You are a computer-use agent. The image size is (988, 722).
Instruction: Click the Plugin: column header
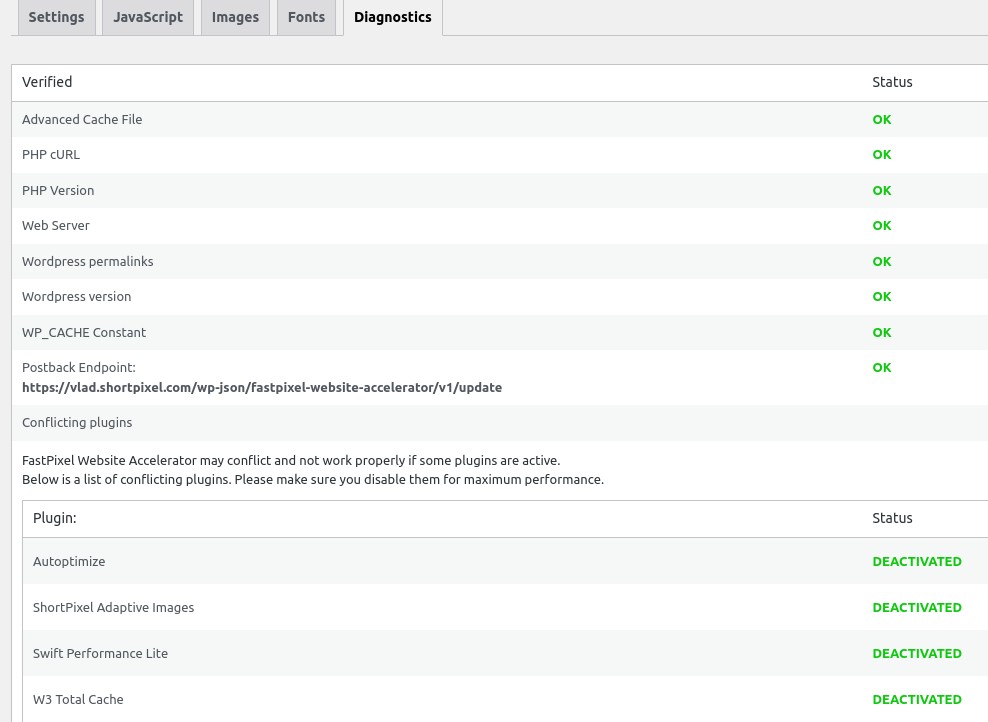(x=55, y=518)
